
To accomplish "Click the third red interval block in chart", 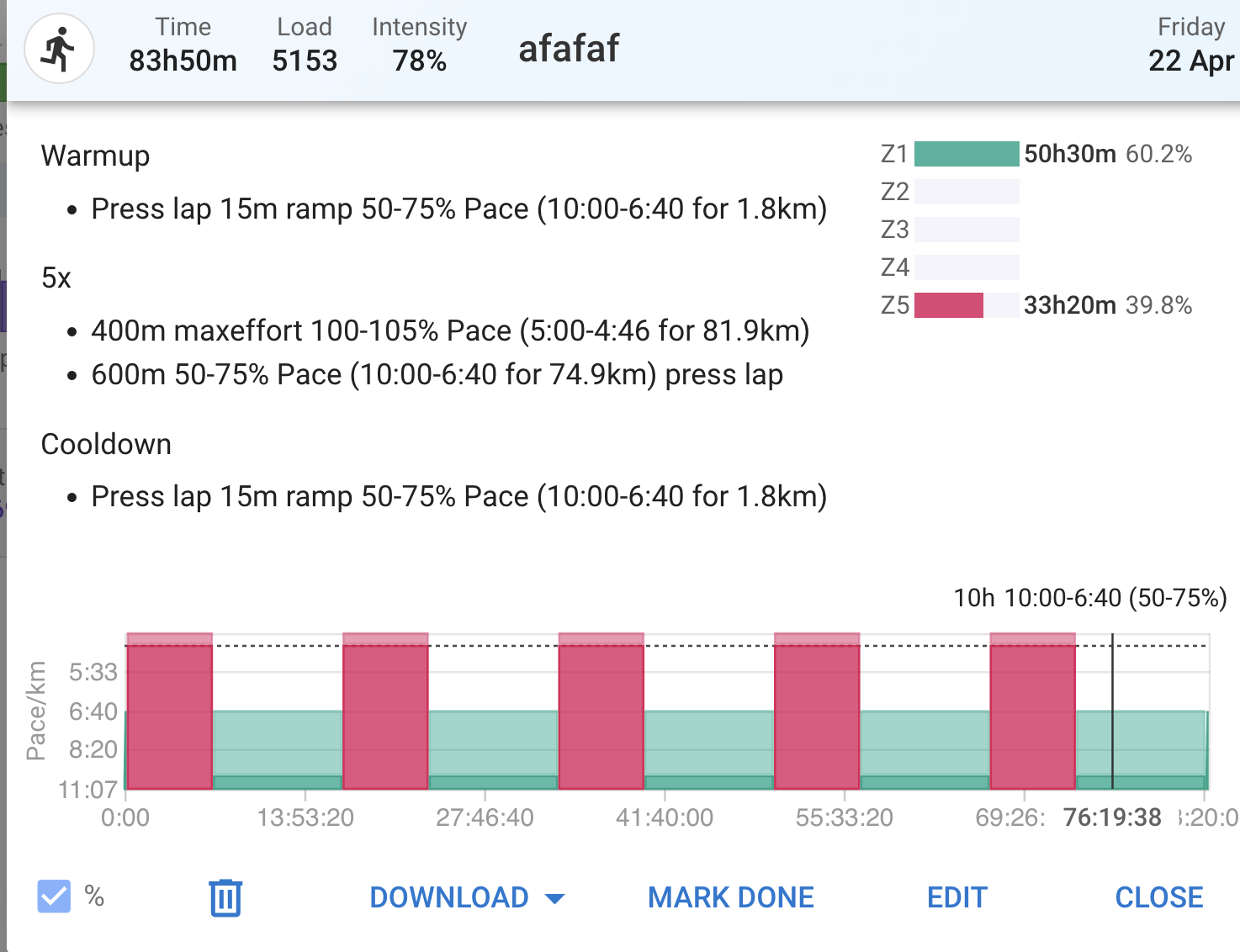I will coord(601,711).
